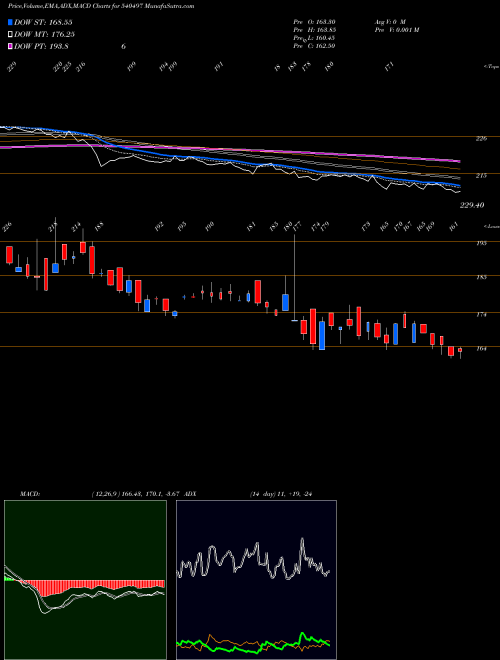Click the ADX (14 day) values text

coord(283,494)
